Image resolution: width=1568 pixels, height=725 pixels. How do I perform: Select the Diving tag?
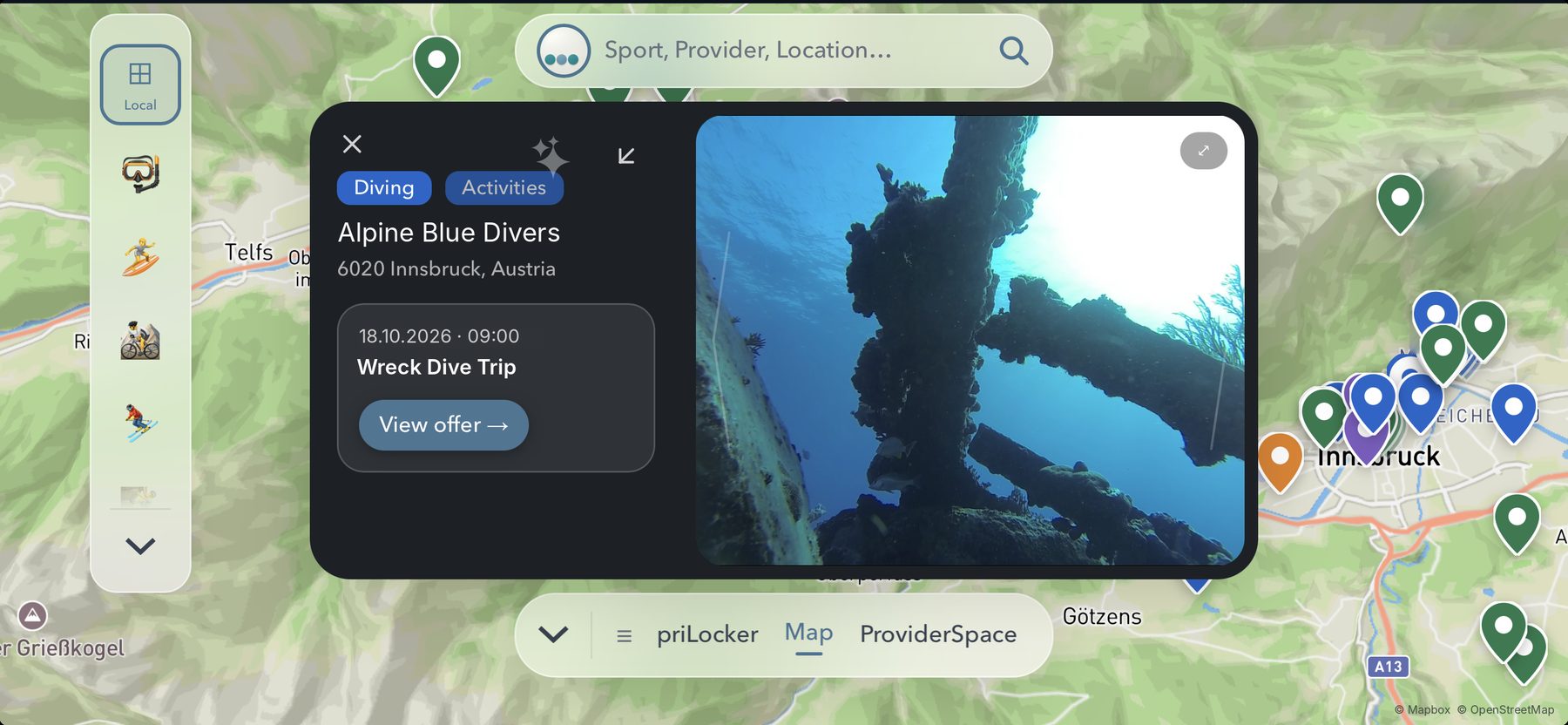tap(384, 187)
